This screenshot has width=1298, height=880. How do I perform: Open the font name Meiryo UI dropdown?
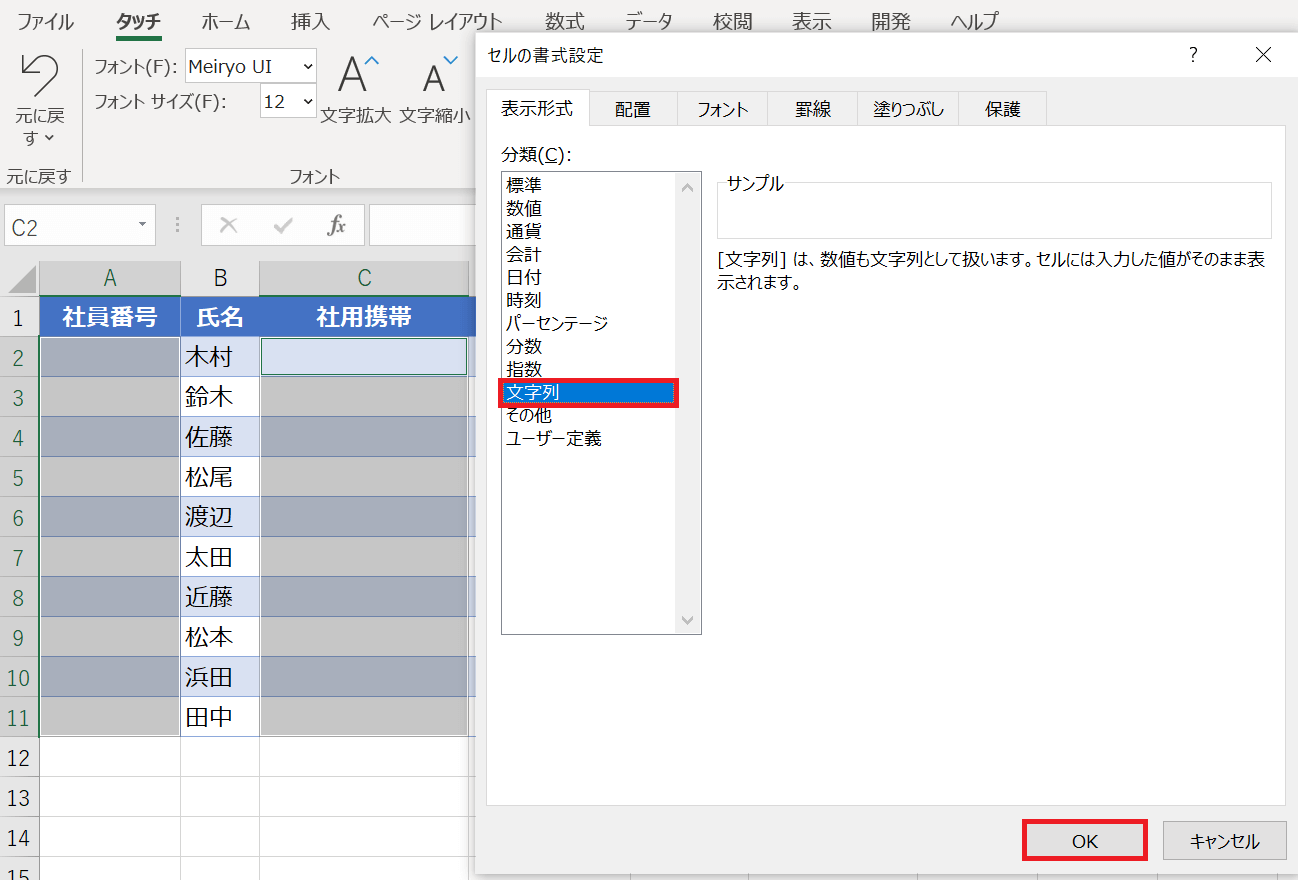coord(307,67)
